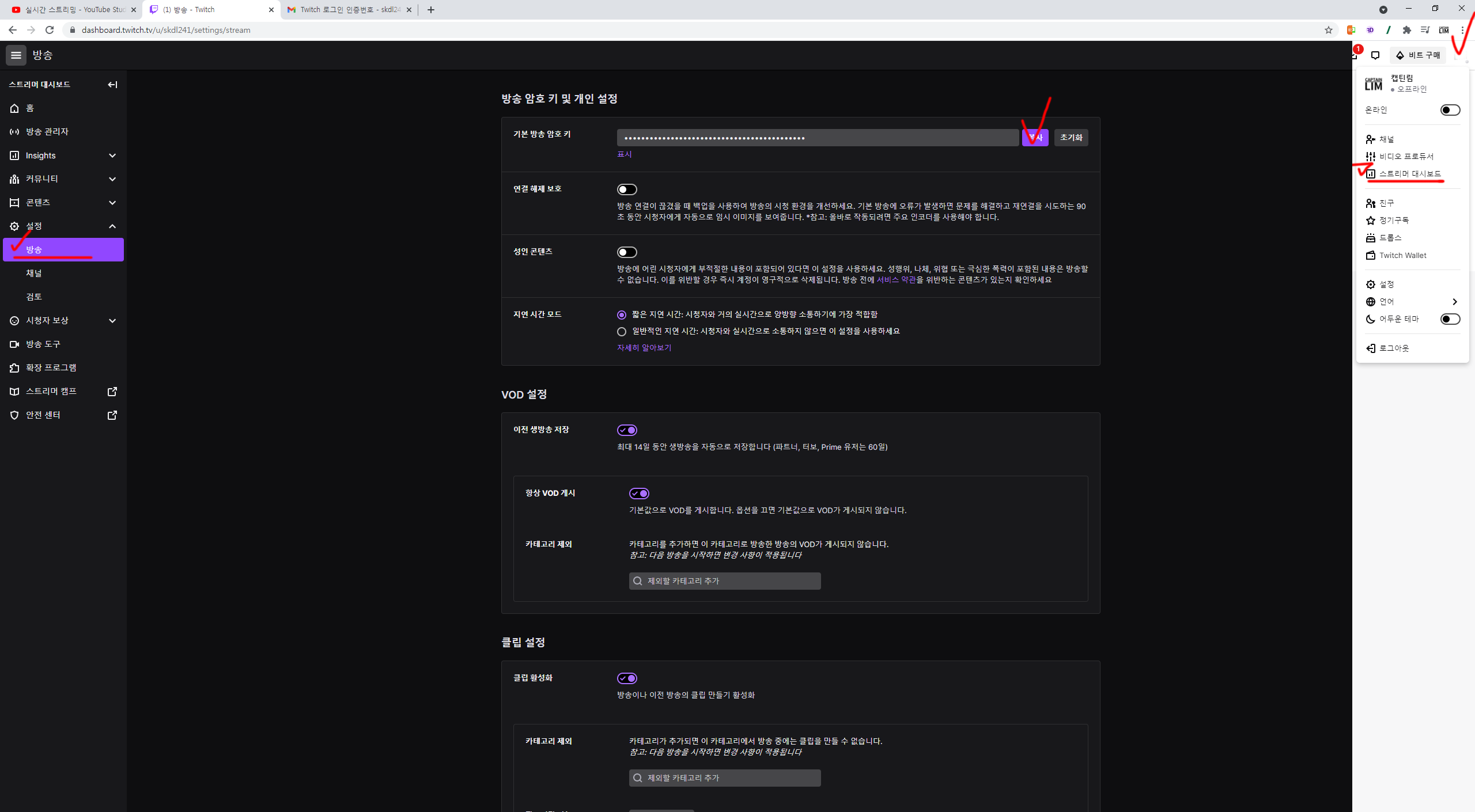Screen dimensions: 1475x812
Task: Click the hamburger menu icon beside 방송
Action: tap(16, 55)
